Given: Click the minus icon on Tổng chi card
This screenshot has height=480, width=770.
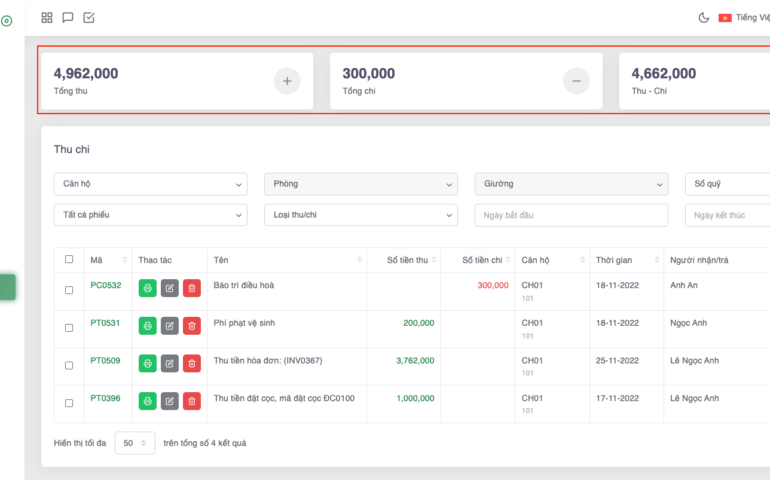Looking at the screenshot, I should [x=576, y=81].
